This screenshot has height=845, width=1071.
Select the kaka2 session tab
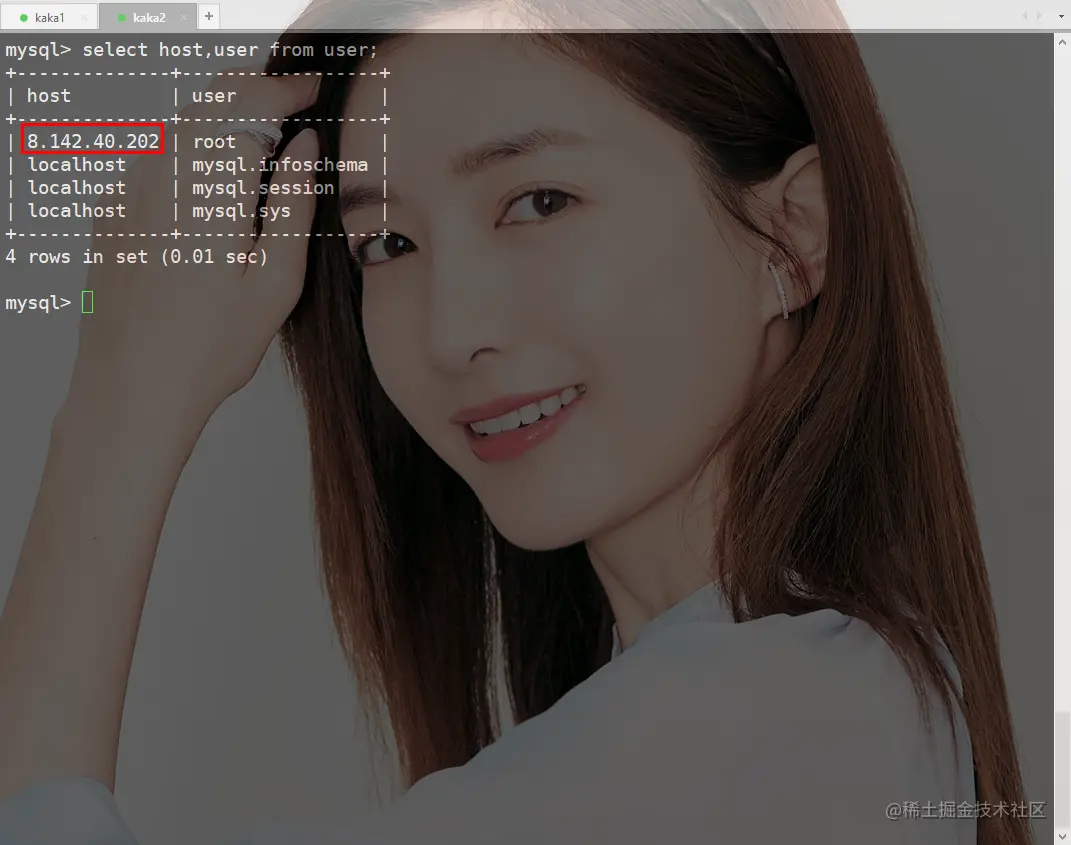[149, 17]
